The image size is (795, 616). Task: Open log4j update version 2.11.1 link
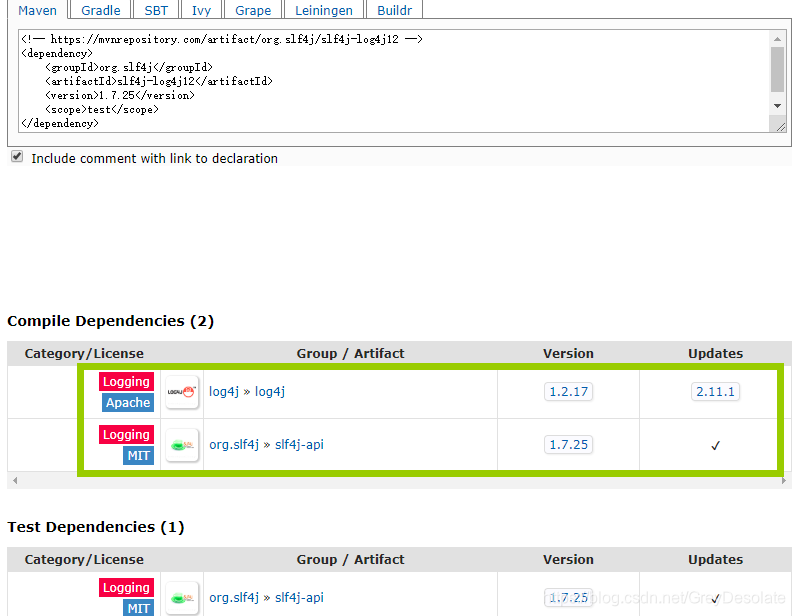715,391
